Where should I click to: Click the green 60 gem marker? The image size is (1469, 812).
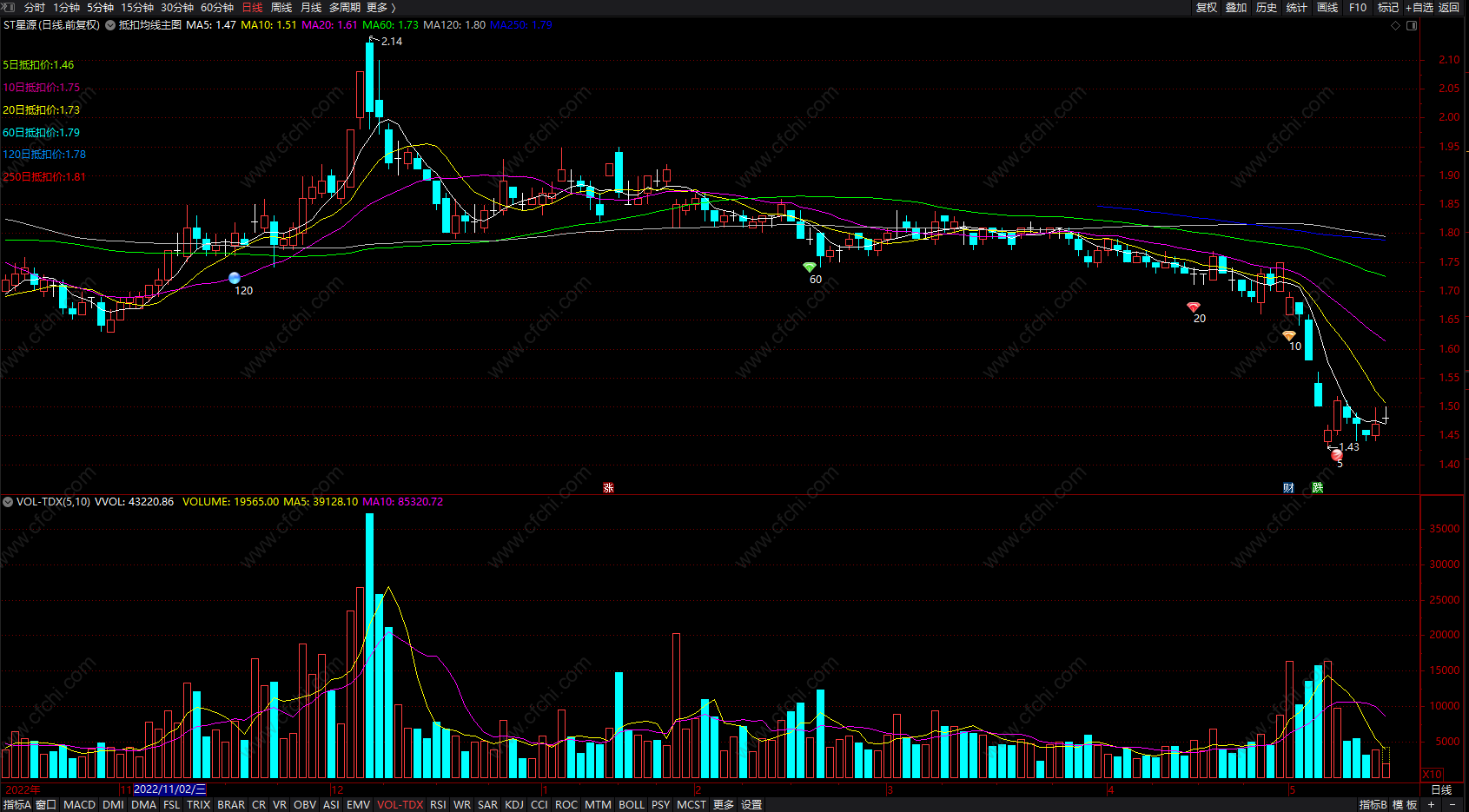coord(810,267)
